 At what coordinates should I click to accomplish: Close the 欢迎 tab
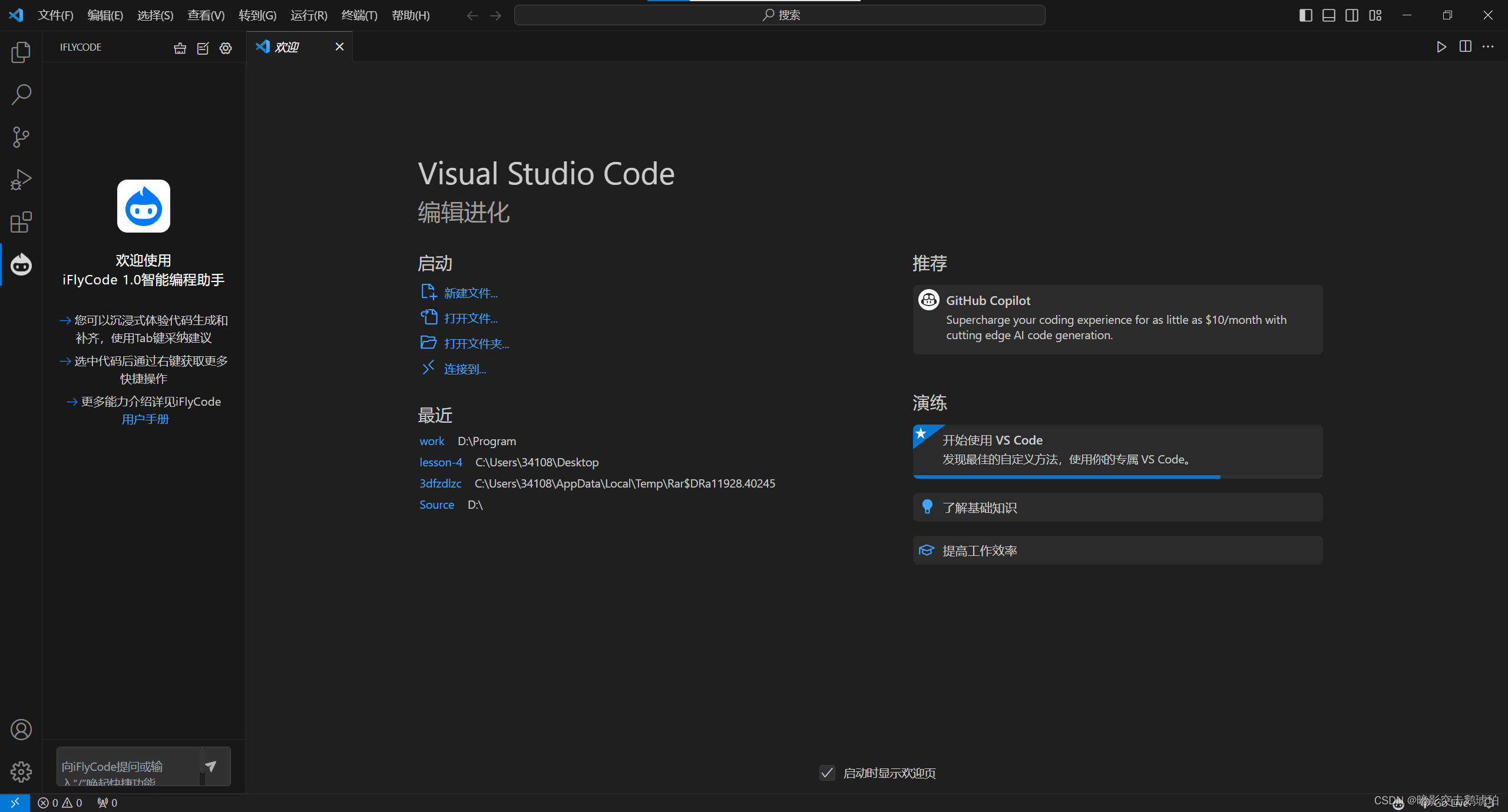(339, 47)
